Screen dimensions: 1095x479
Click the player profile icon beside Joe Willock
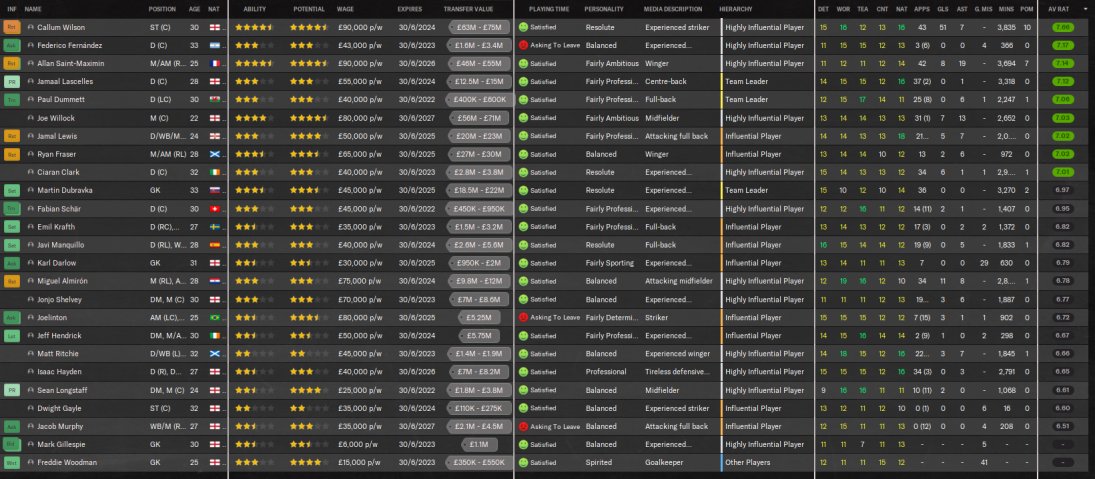(x=31, y=118)
